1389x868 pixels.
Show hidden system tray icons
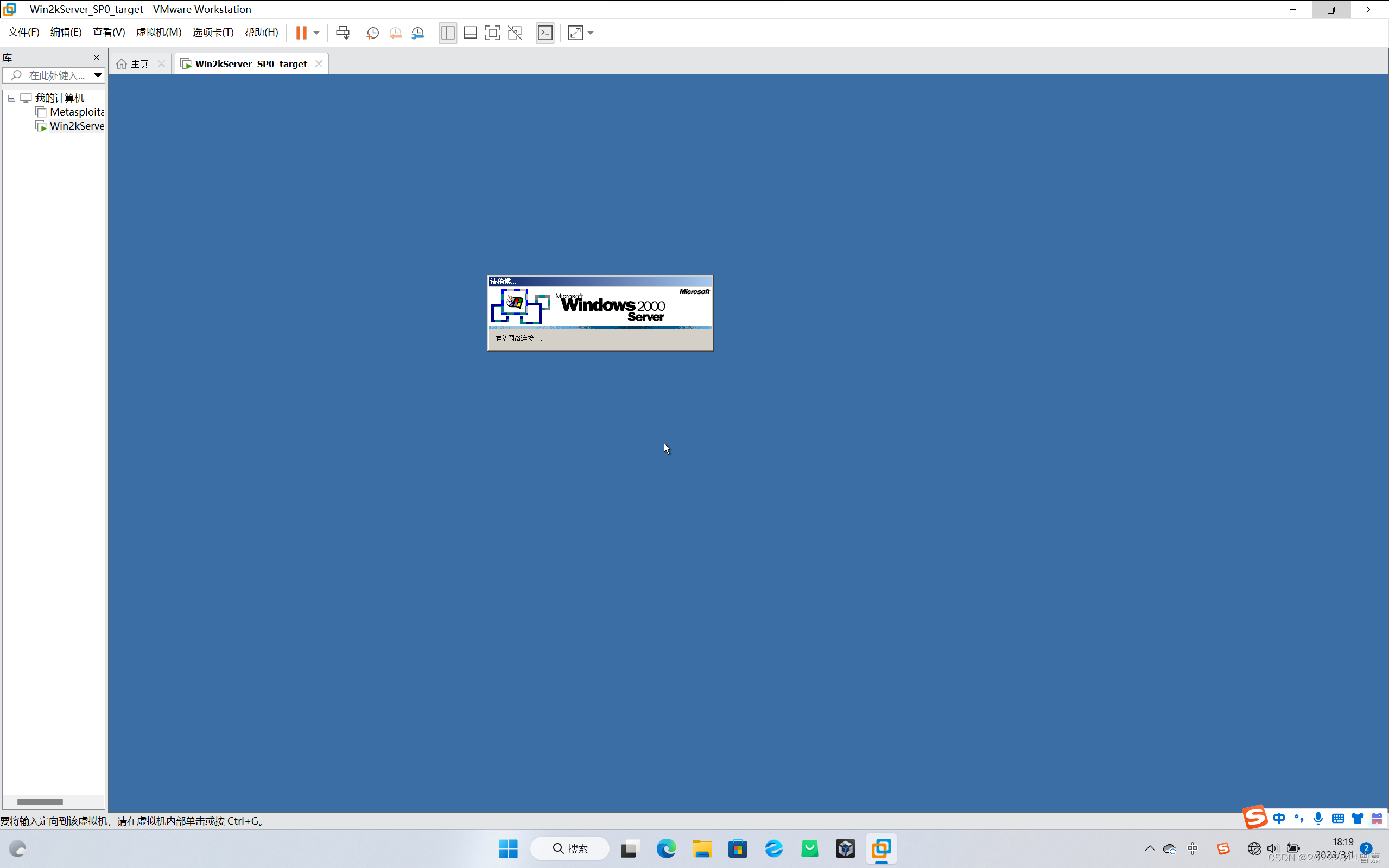pos(1150,848)
